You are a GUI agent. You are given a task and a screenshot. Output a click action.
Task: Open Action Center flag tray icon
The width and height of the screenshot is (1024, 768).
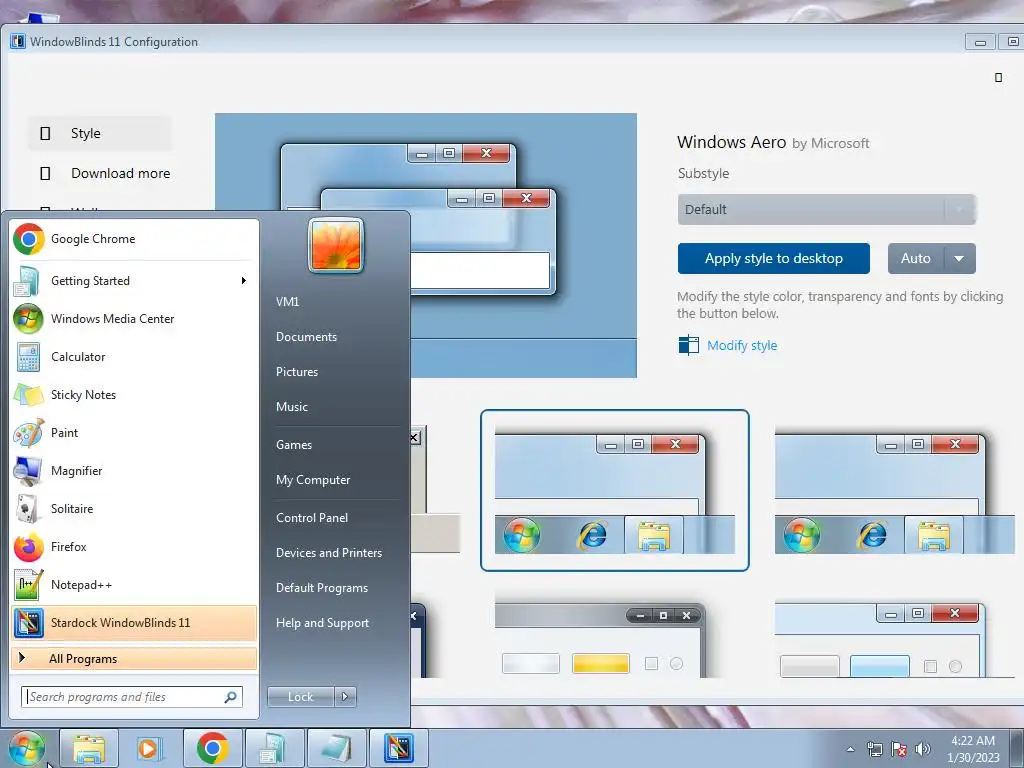point(899,749)
